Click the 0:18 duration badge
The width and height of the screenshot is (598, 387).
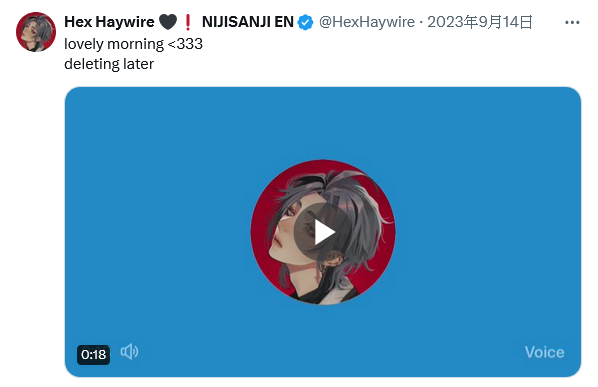pos(93,355)
